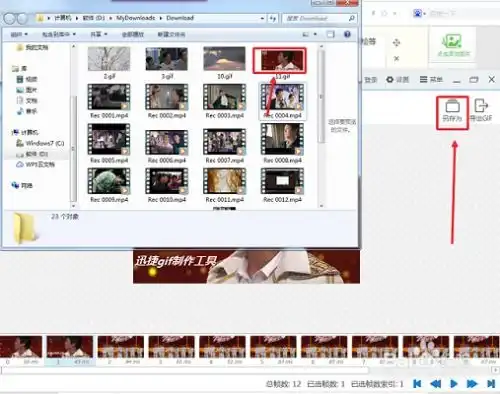Click the file list vertical scrollbar
Image resolution: width=500 pixels, height=394 pixels.
pos(321,96)
